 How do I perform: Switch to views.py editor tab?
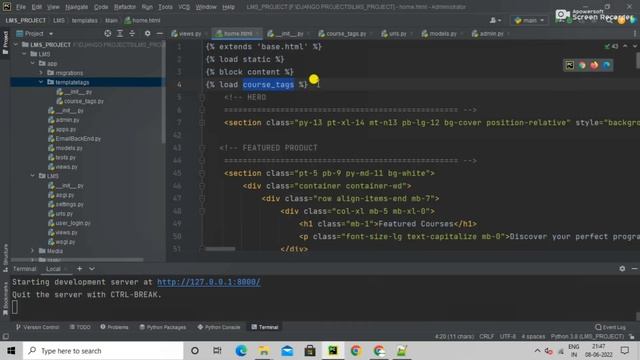click(187, 33)
